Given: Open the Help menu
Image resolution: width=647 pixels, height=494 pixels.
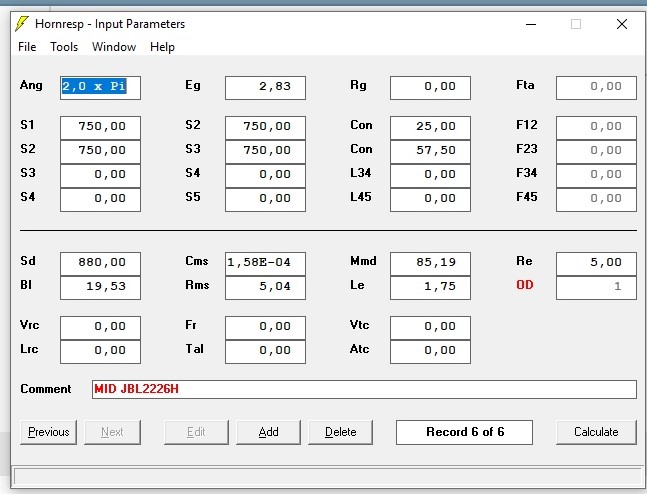Looking at the screenshot, I should tap(162, 47).
